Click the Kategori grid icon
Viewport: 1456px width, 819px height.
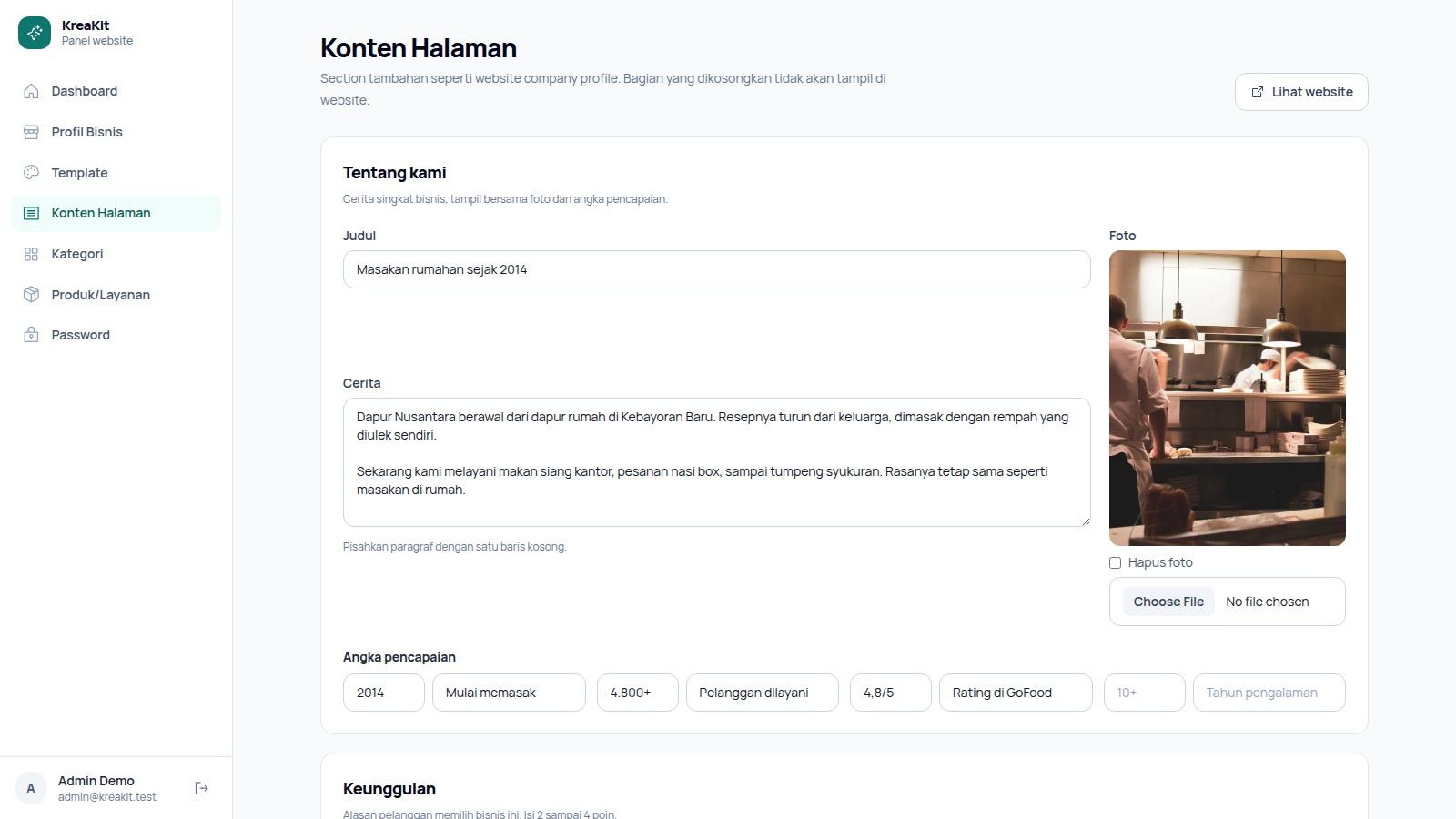coord(31,254)
